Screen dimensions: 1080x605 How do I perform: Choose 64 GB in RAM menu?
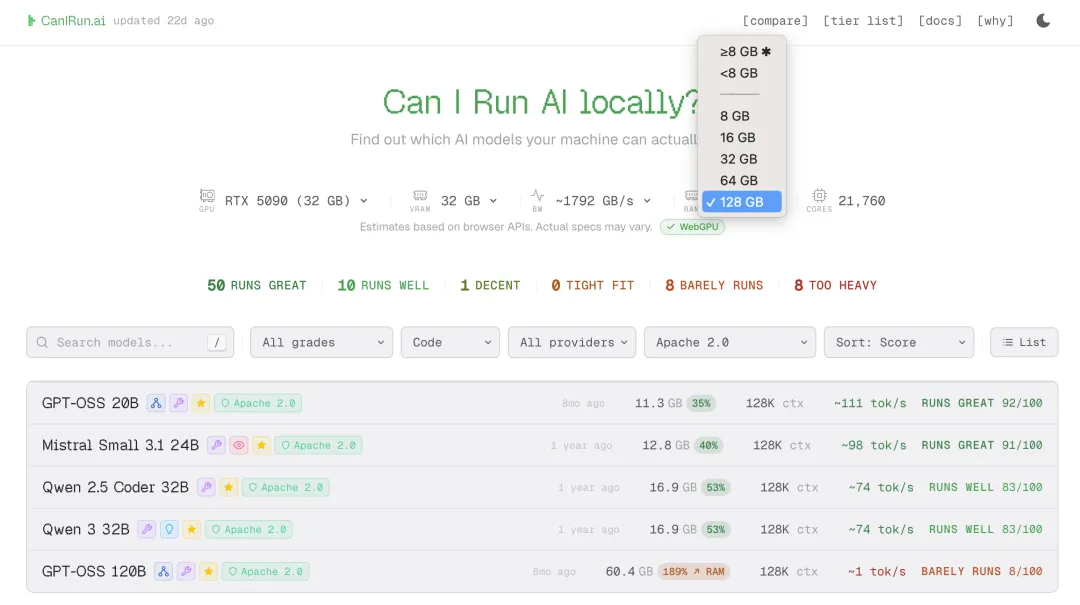pos(742,181)
